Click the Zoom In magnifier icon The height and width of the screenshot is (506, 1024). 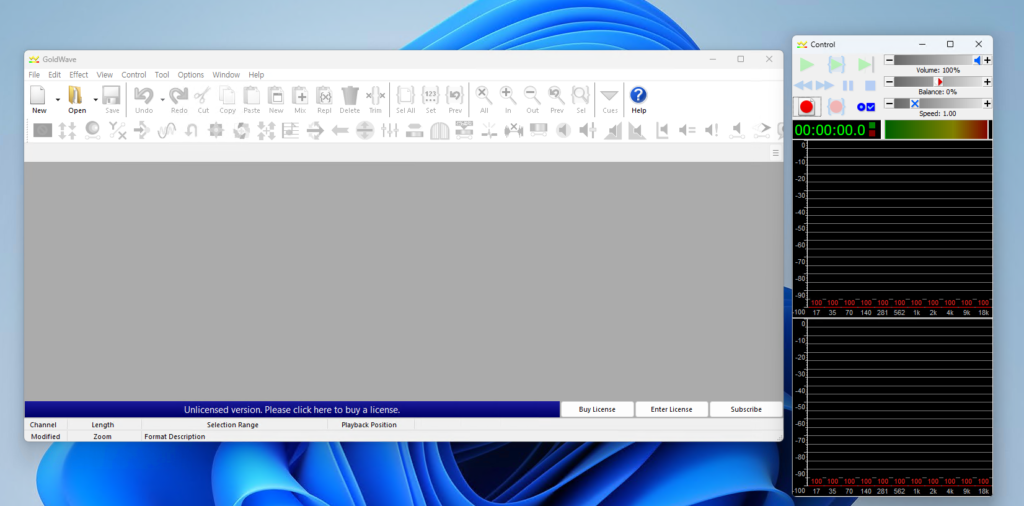coord(508,96)
